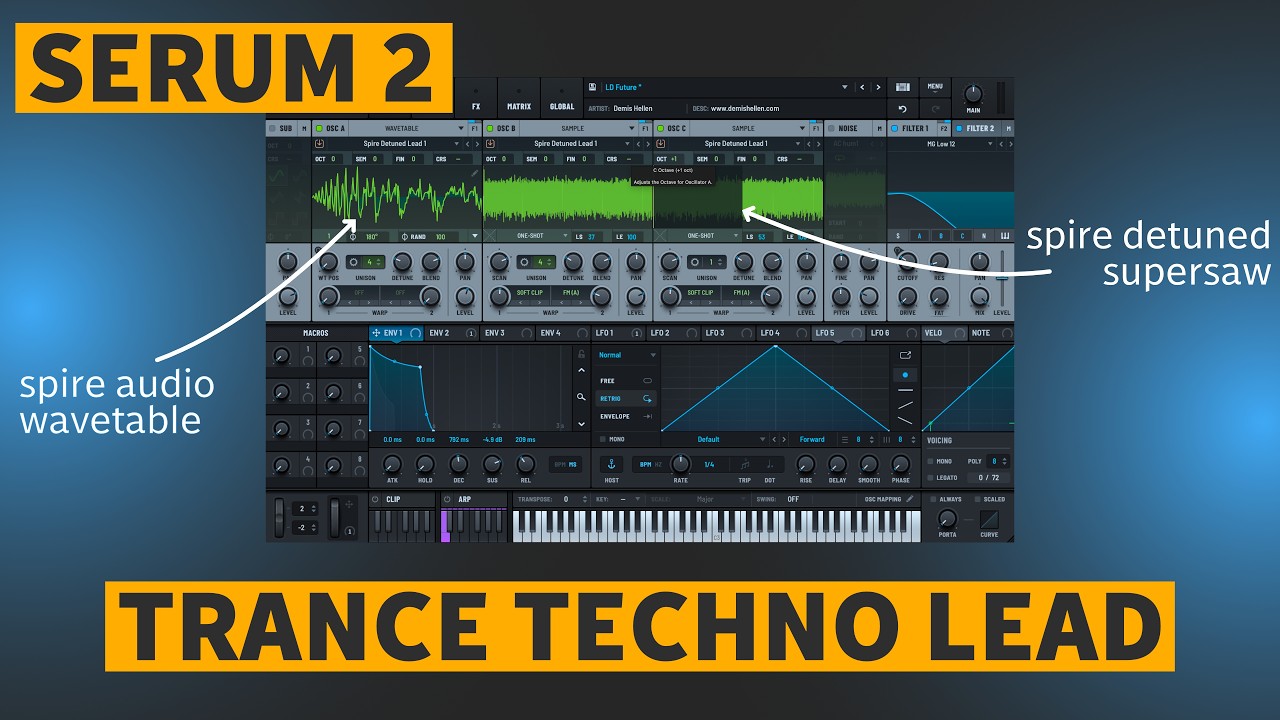Click the envelope lock icon
Screen dimensions: 1280x720
tap(581, 353)
